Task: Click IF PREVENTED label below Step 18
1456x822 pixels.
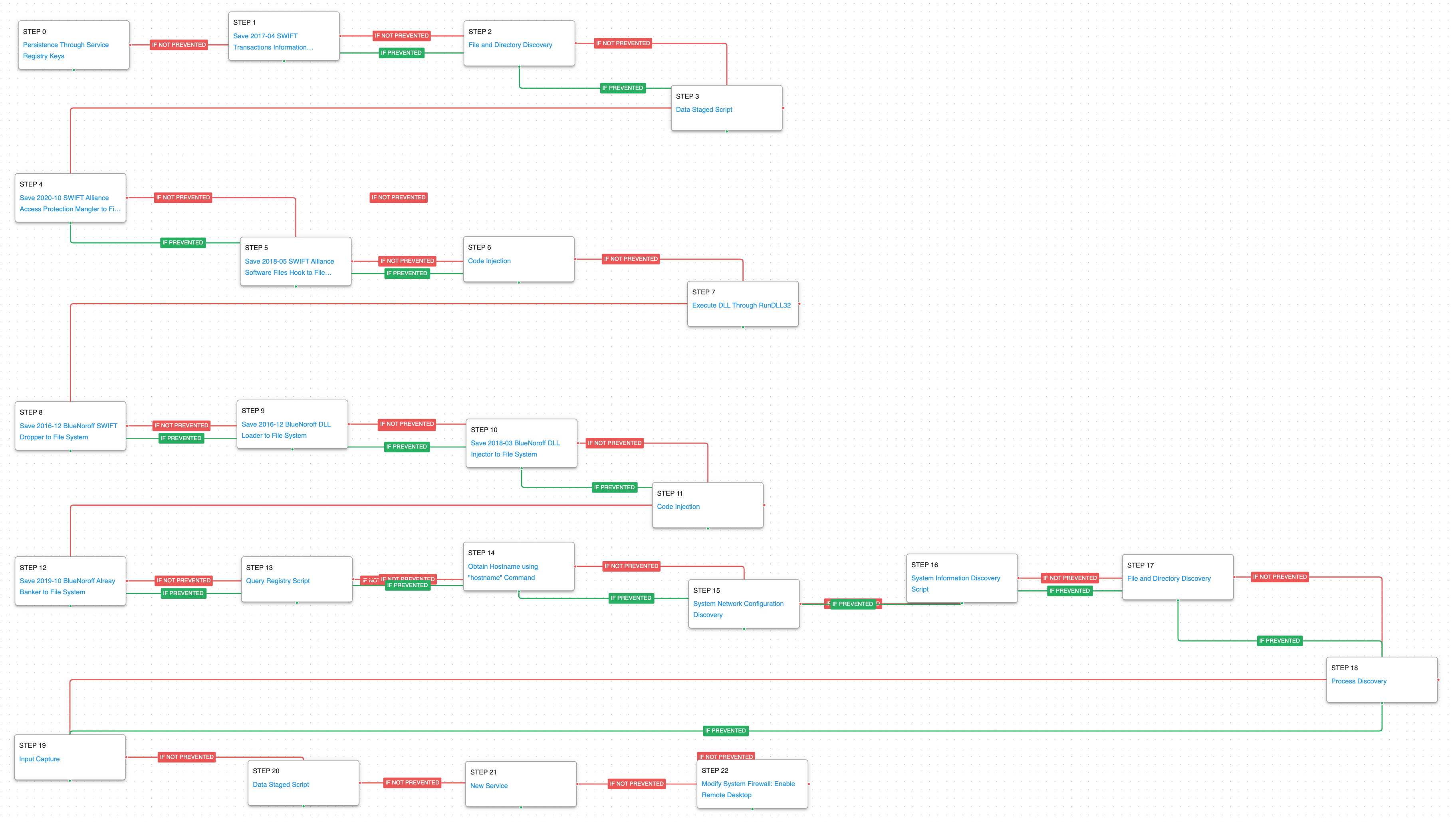Action: (725, 731)
